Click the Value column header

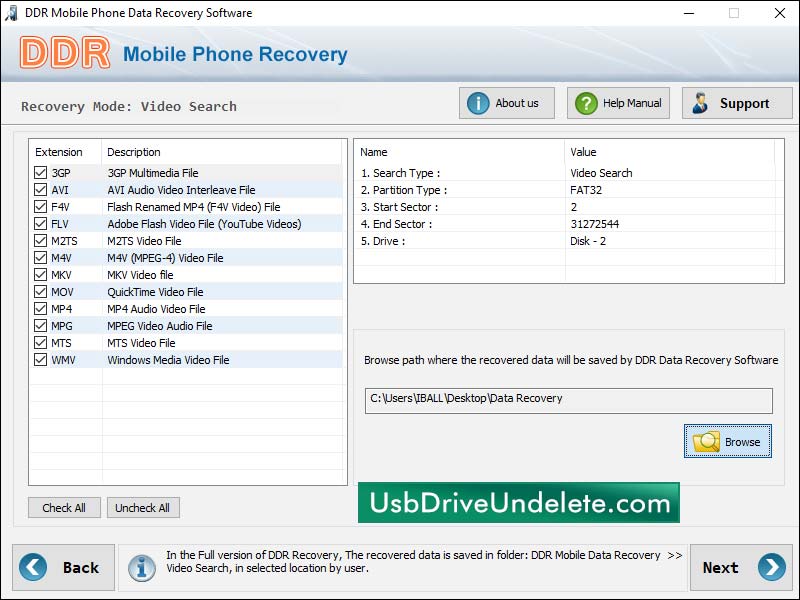tap(583, 152)
